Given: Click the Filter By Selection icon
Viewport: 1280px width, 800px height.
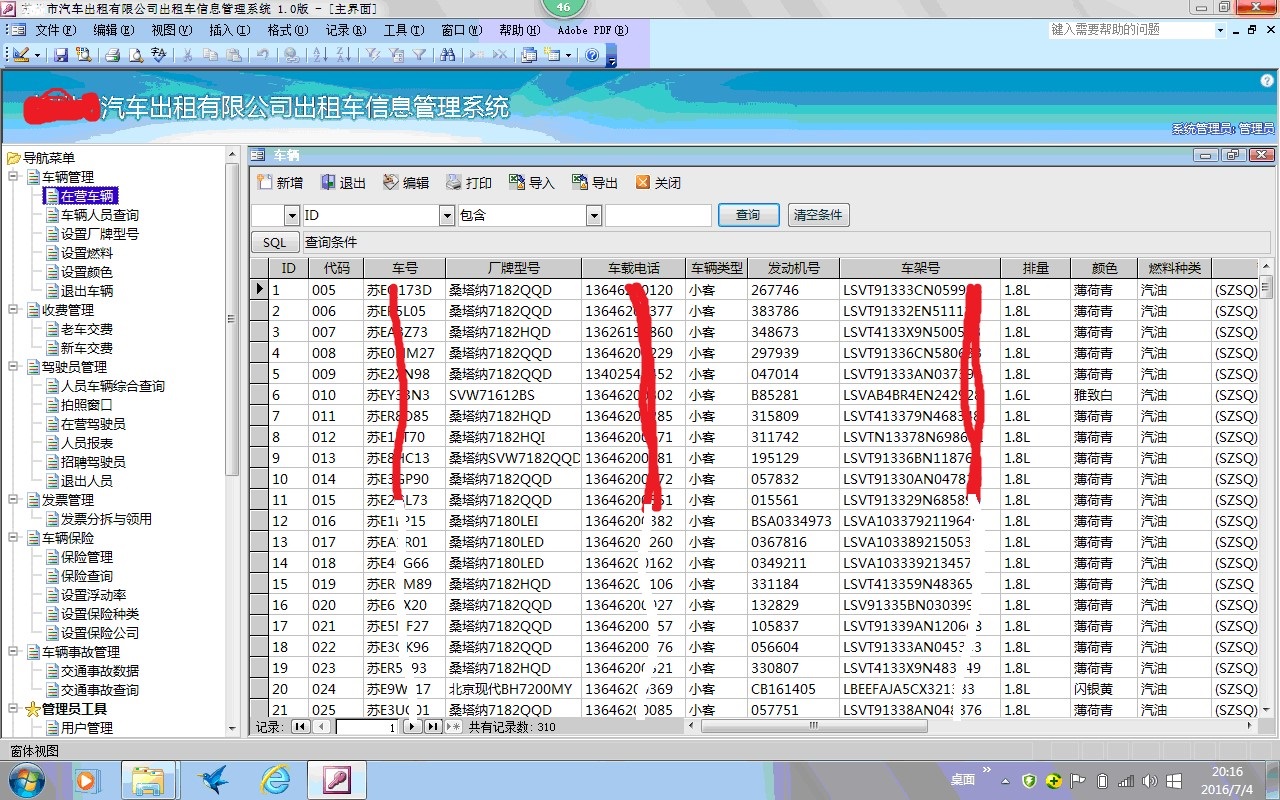Looking at the screenshot, I should tap(372, 55).
